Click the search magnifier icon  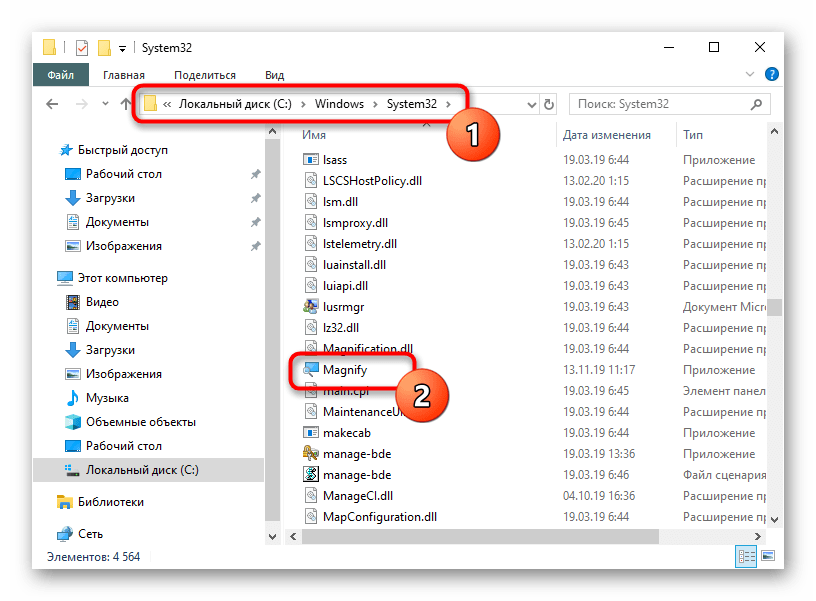(x=756, y=104)
